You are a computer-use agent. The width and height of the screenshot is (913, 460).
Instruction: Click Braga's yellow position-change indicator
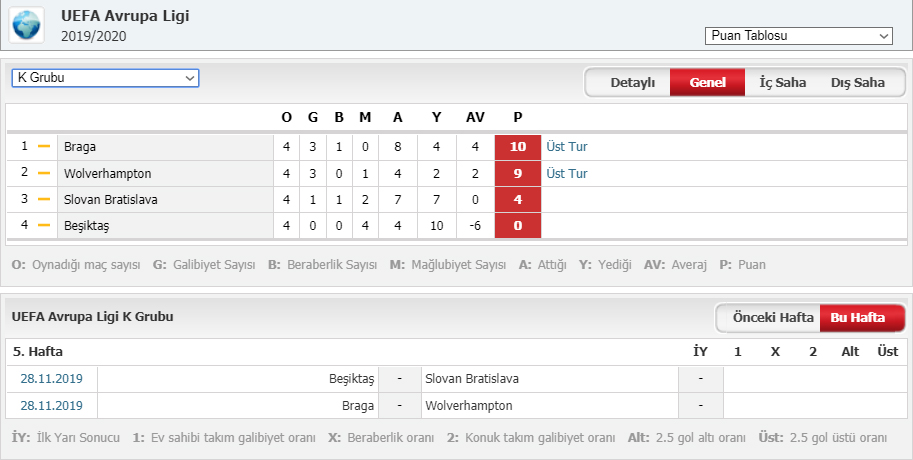click(x=44, y=146)
